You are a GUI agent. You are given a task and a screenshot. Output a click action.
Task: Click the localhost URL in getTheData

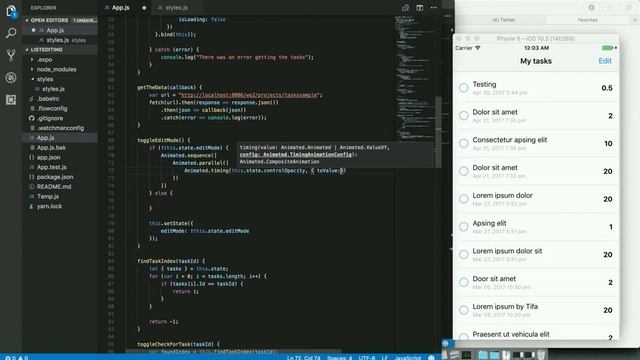coord(248,95)
